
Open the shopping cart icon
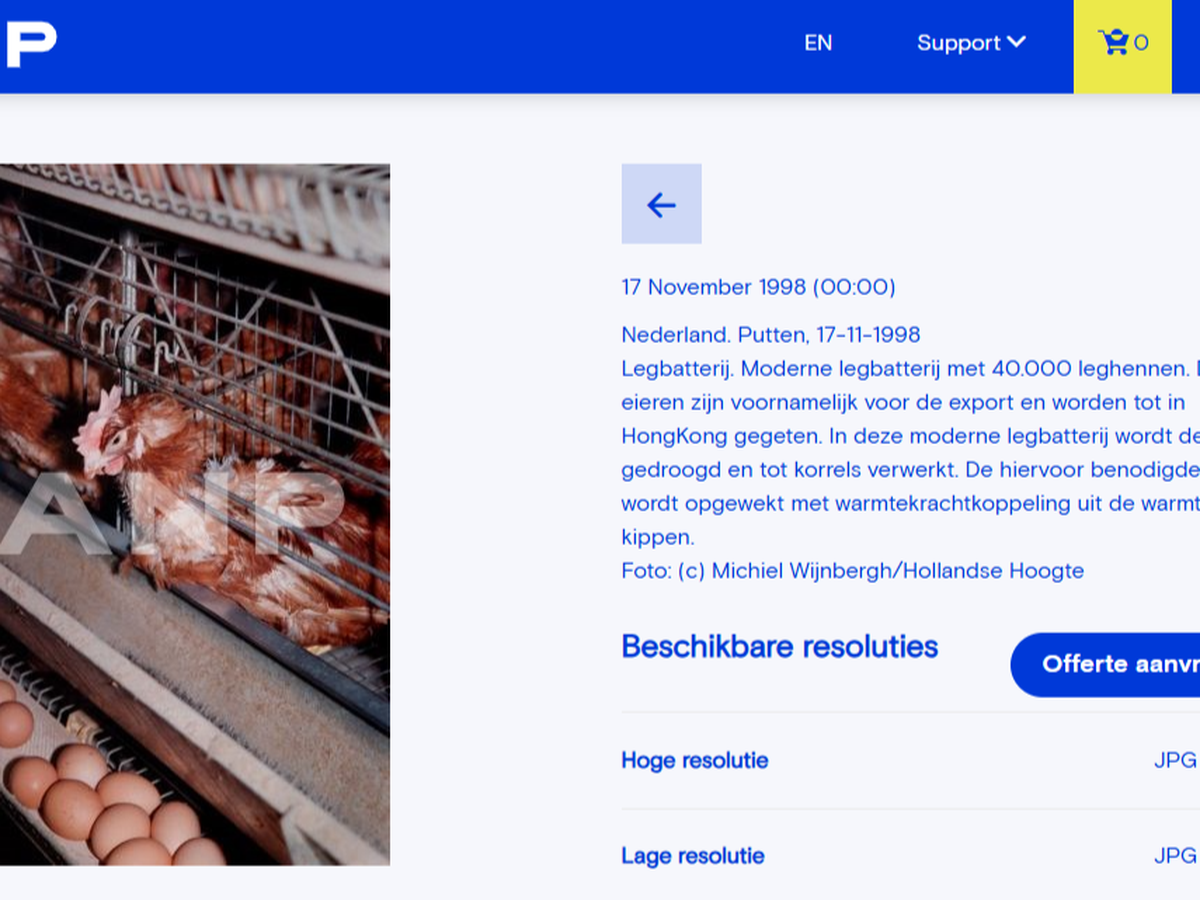tap(1112, 42)
